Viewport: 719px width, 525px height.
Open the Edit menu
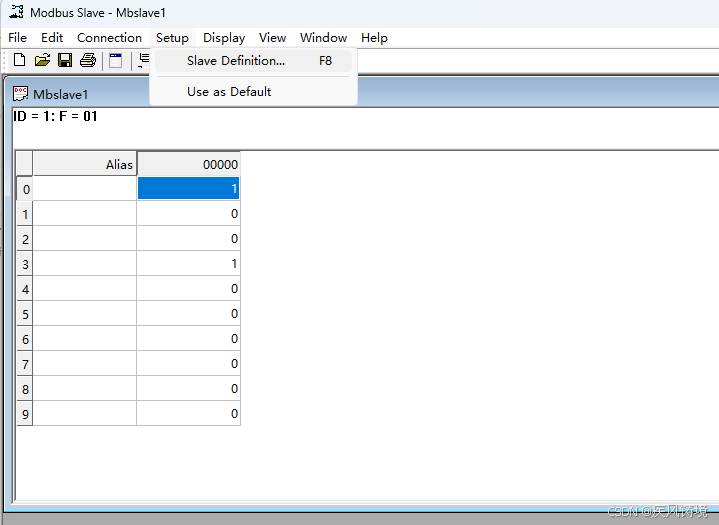[52, 38]
